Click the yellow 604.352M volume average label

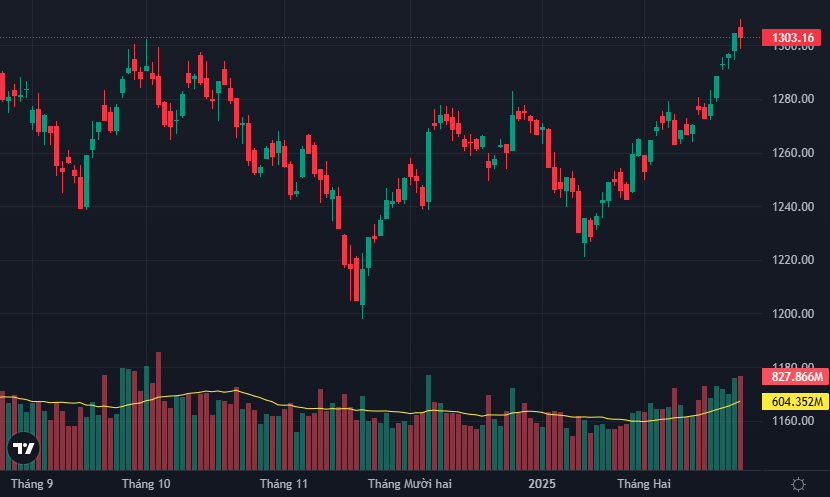pos(796,402)
